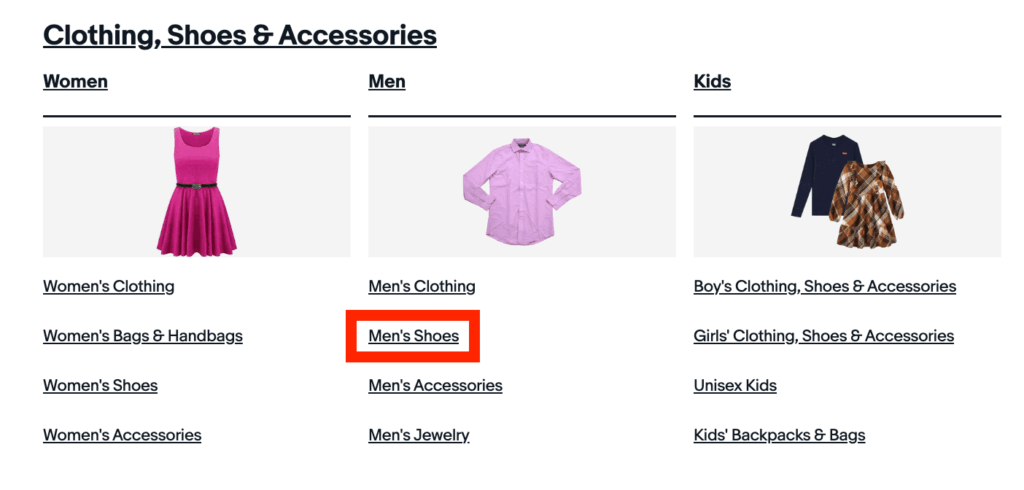Open Boy's Clothing, Shoes & Accessories
This screenshot has width=1024, height=490.
click(824, 286)
